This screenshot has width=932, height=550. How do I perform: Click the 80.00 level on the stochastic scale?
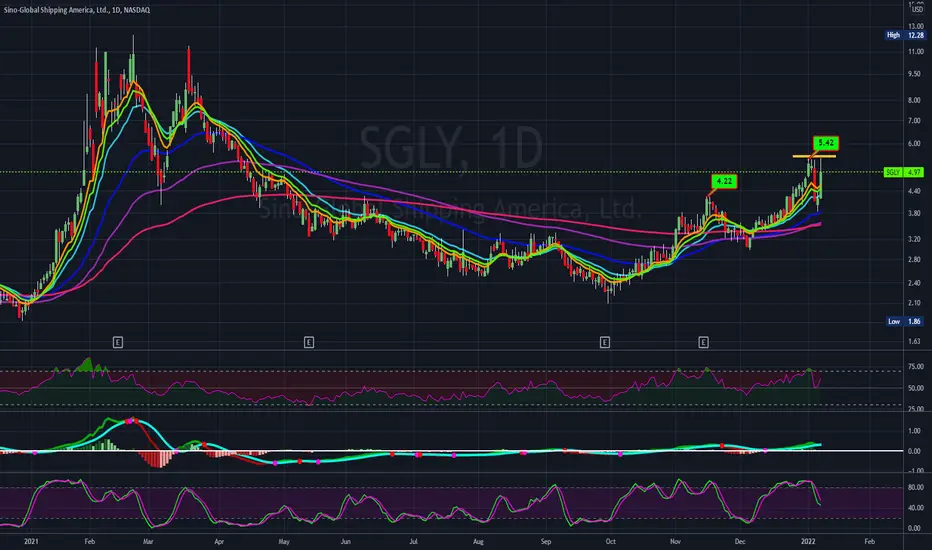point(916,488)
